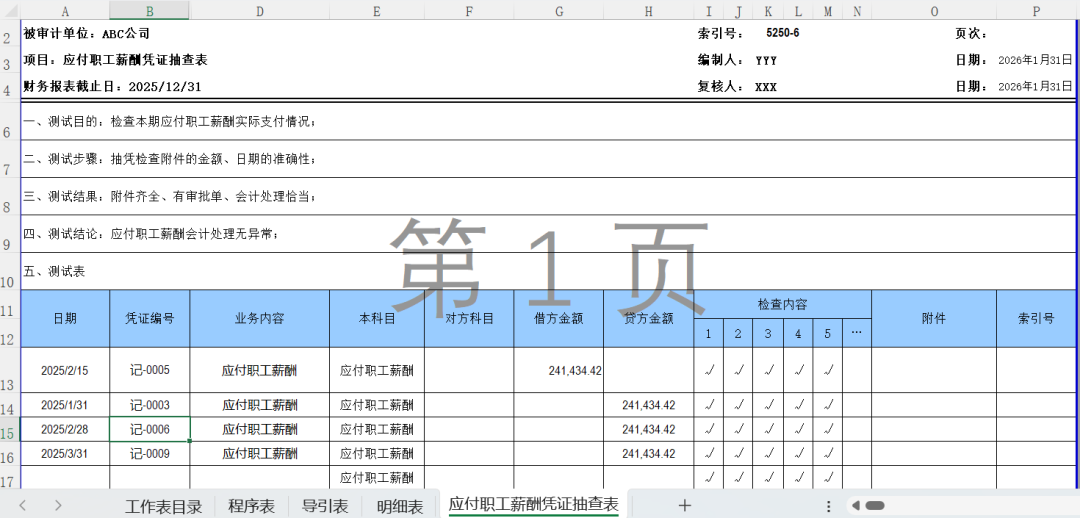1080x518 pixels.
Task: Click cell 项目：应付职工薪酬凭证抽查表
Action: [115, 60]
